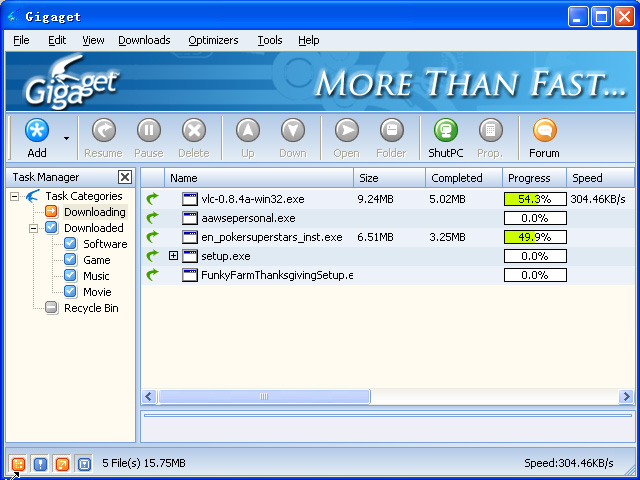Click the ShutPC toolbar icon
The image size is (640, 480).
(446, 131)
